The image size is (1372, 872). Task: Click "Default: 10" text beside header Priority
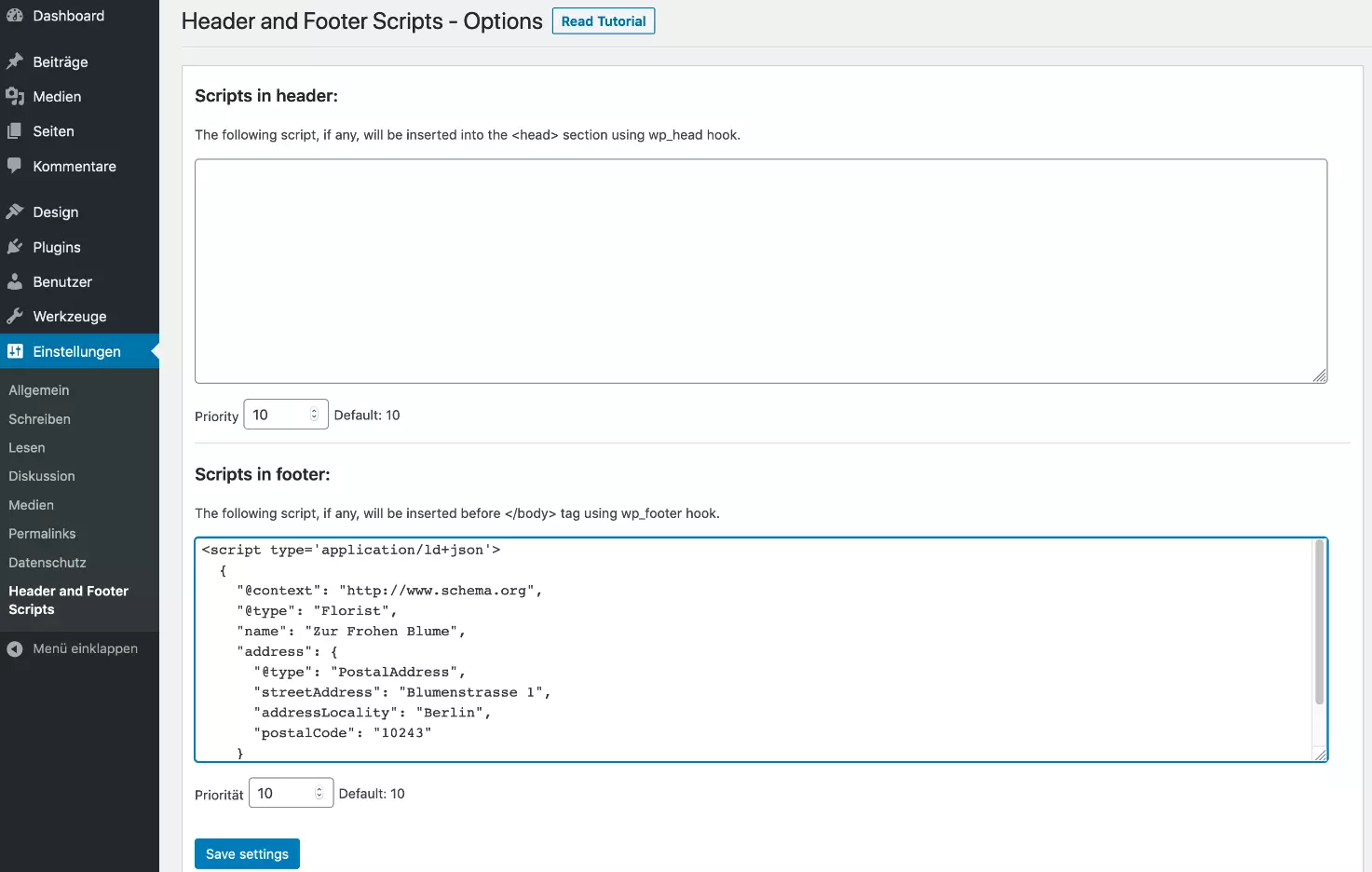[367, 416]
